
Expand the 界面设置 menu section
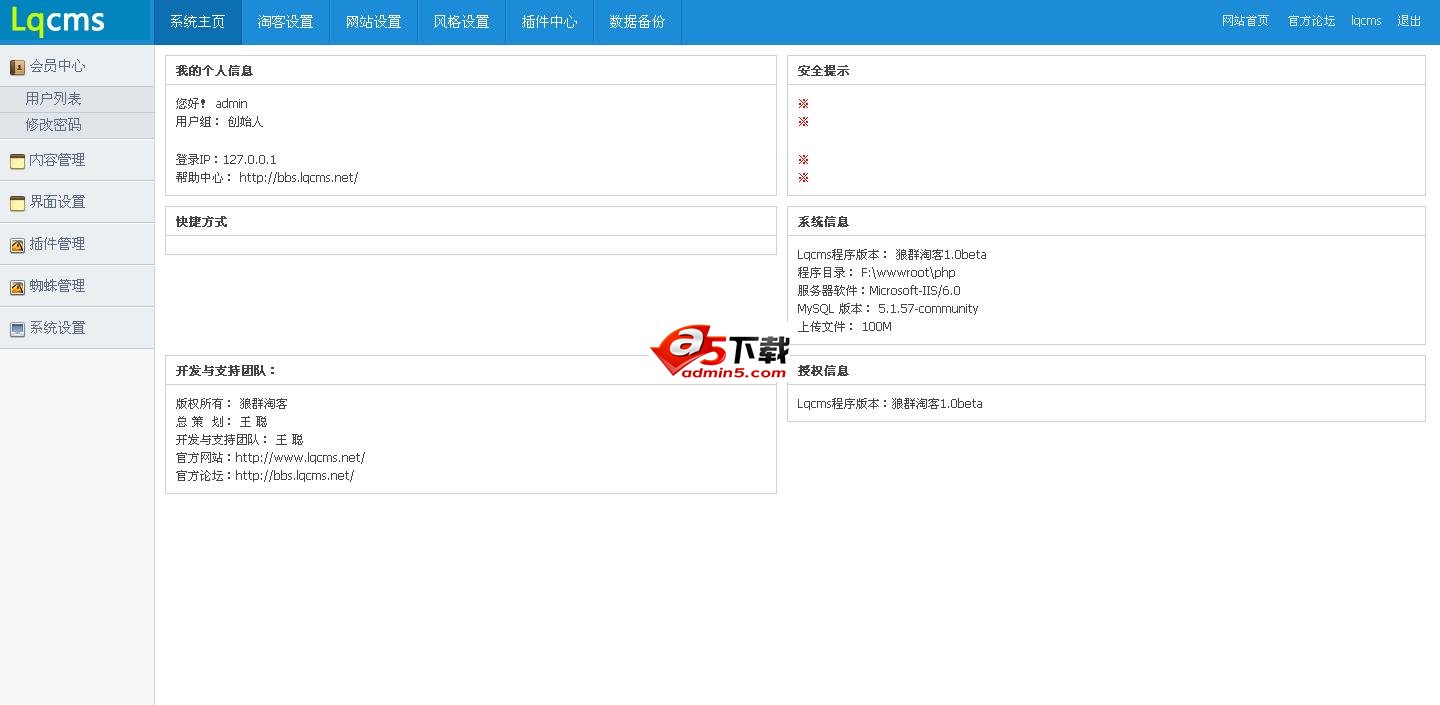click(77, 202)
